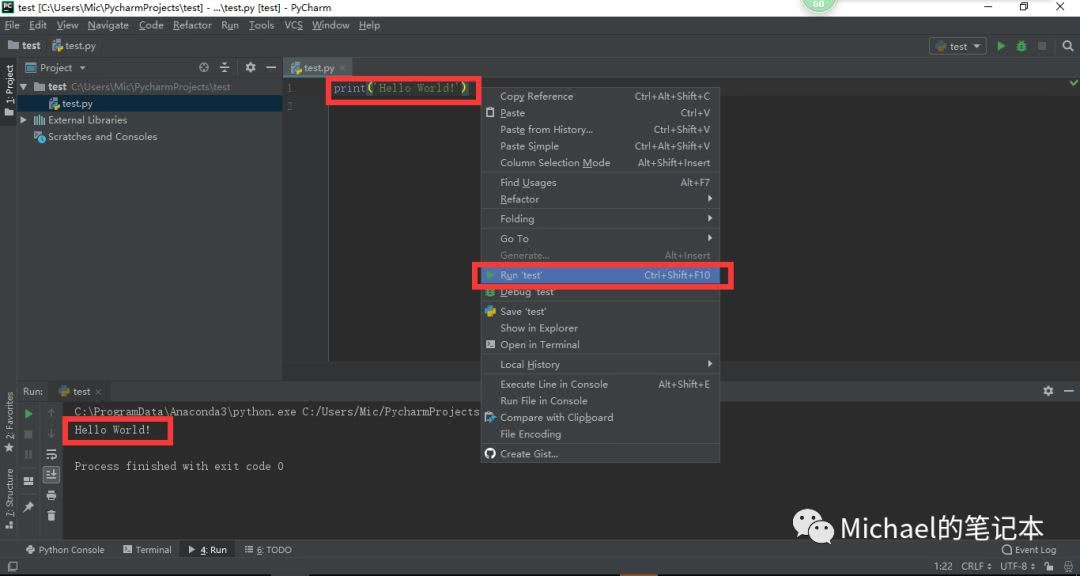The height and width of the screenshot is (576, 1080).
Task: Click the print icon in Run panel
Action: pyautogui.click(x=51, y=495)
